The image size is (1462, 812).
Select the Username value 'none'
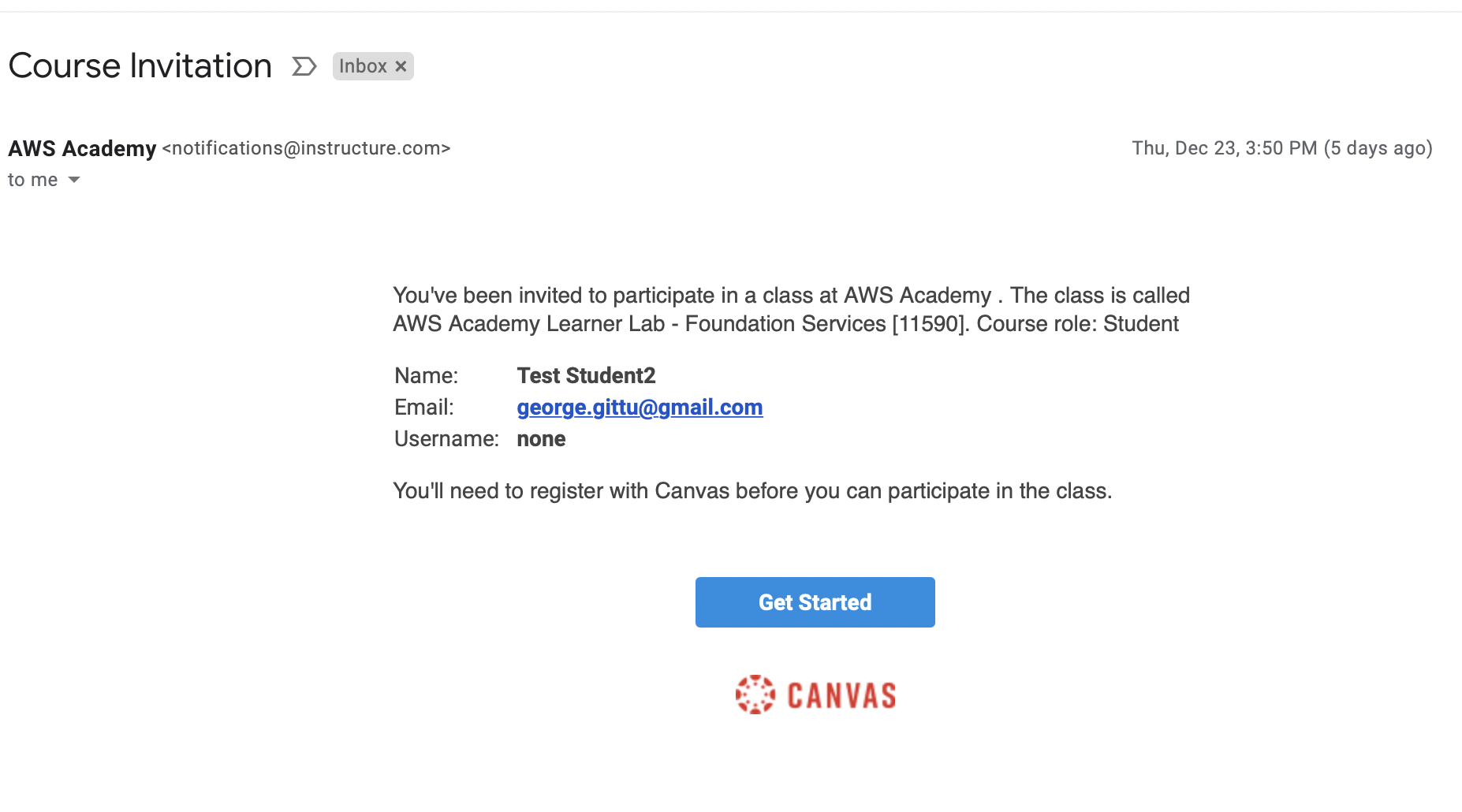(541, 439)
